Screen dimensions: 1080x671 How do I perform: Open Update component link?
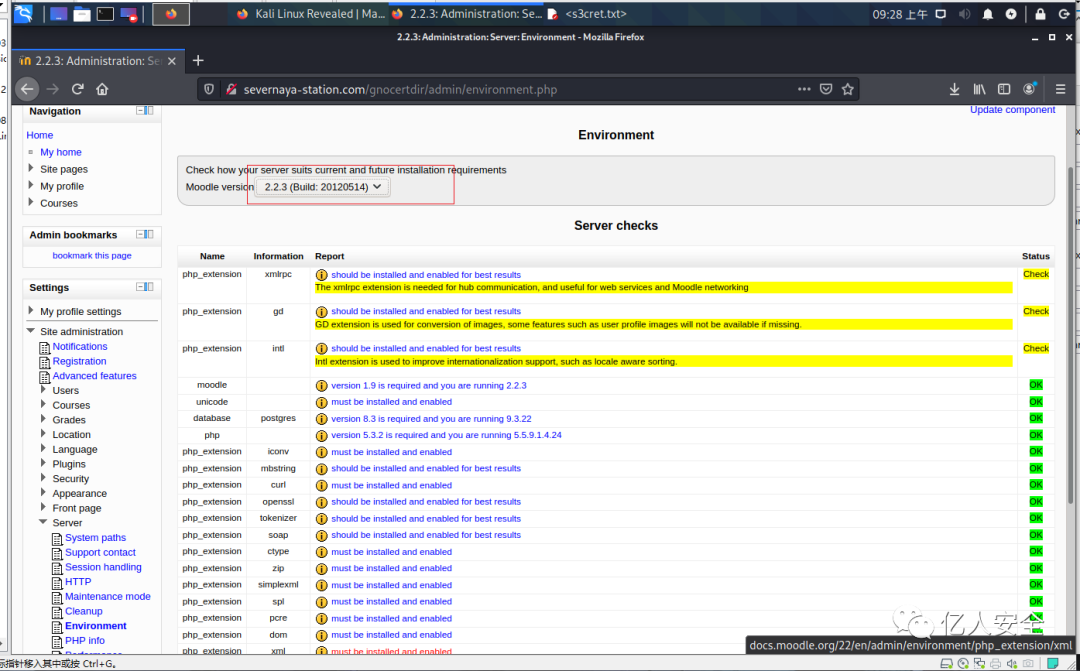click(x=1012, y=110)
